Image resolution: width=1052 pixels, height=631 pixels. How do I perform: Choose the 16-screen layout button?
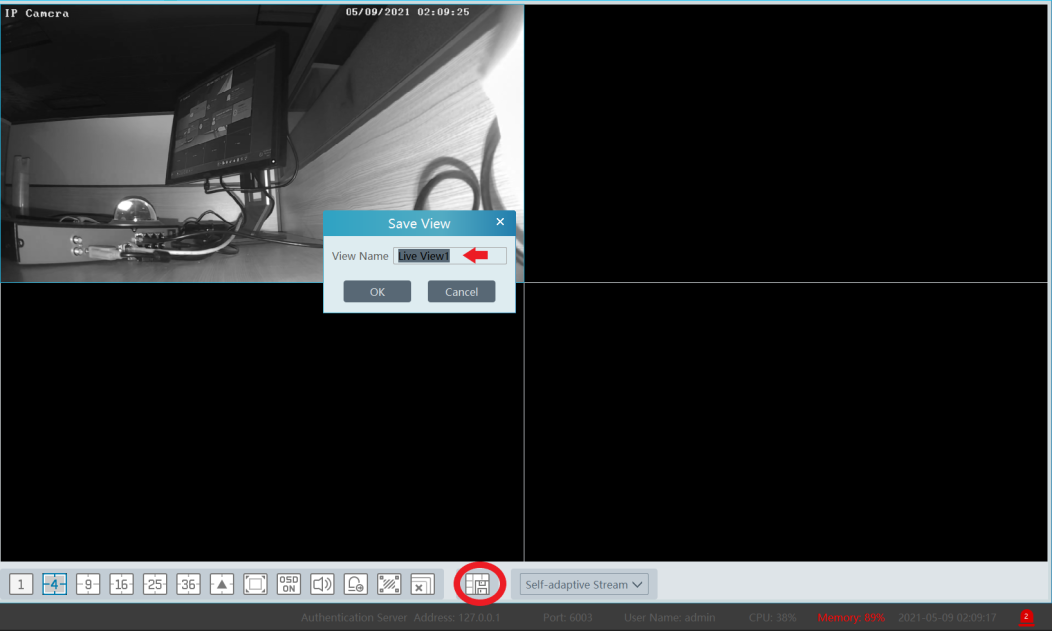(121, 585)
